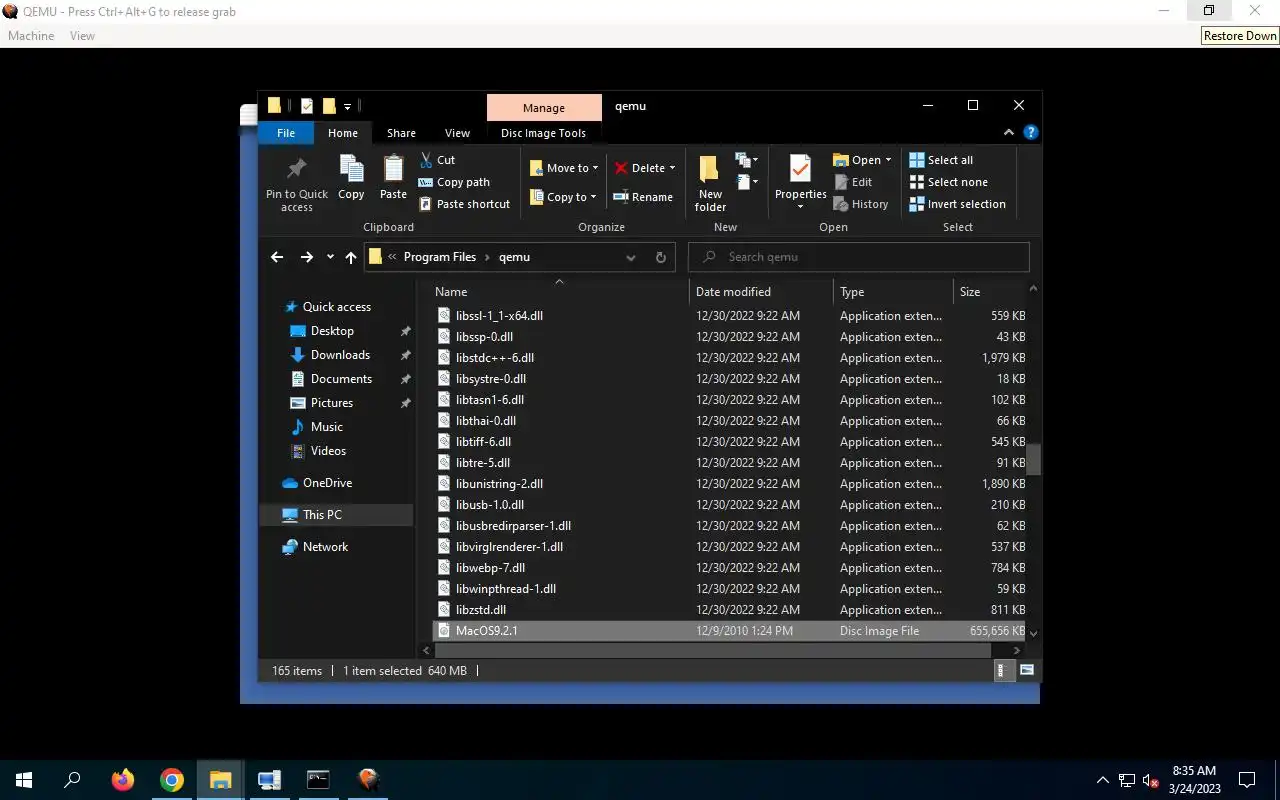Click the taskbar Search magnifier
This screenshot has width=1280, height=800.
click(x=73, y=780)
